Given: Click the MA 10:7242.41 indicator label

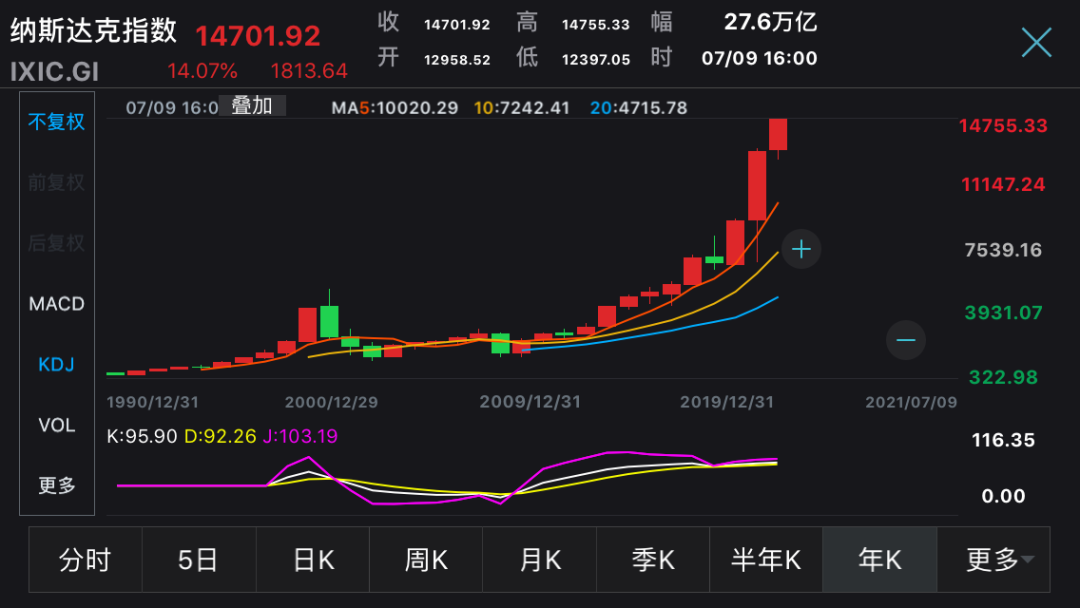Looking at the screenshot, I should 522,108.
